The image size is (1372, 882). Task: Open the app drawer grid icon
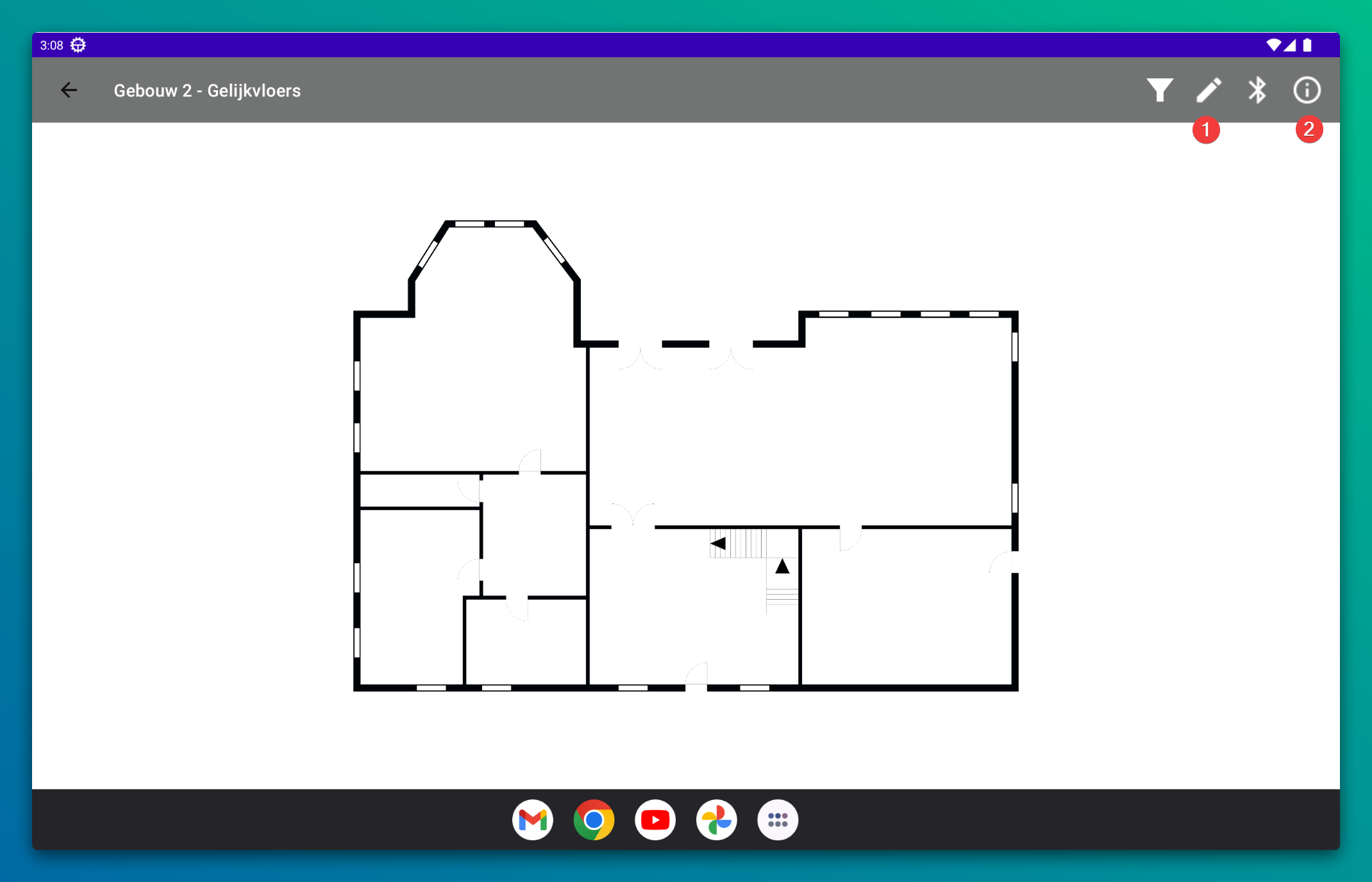point(777,820)
